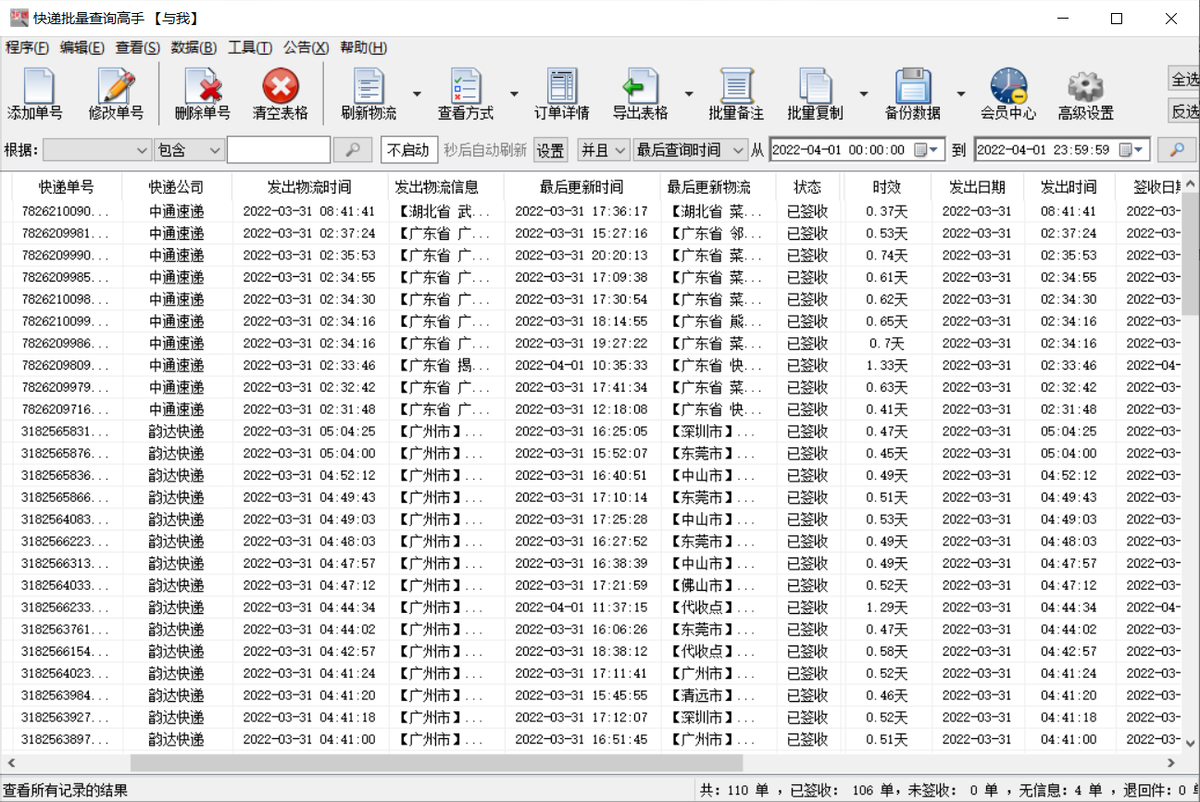This screenshot has height=802, width=1200.
Task: Open the 最后查询时间 dropdown
Action: [690, 150]
